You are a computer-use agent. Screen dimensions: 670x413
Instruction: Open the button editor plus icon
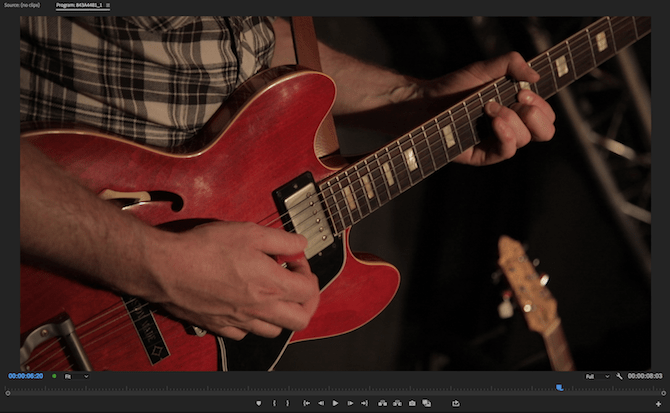click(x=657, y=403)
